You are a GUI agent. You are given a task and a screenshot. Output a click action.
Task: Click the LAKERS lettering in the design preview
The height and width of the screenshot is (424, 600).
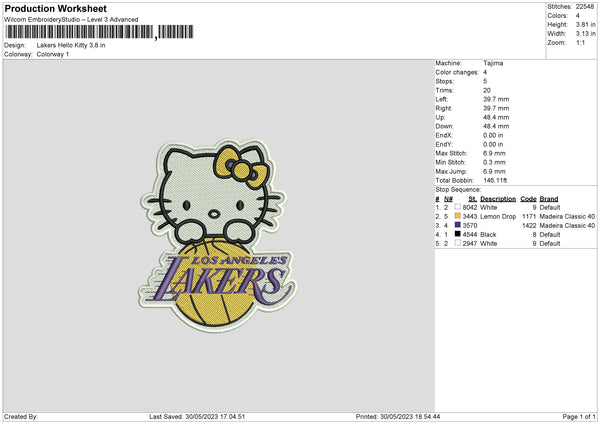pyautogui.click(x=220, y=283)
